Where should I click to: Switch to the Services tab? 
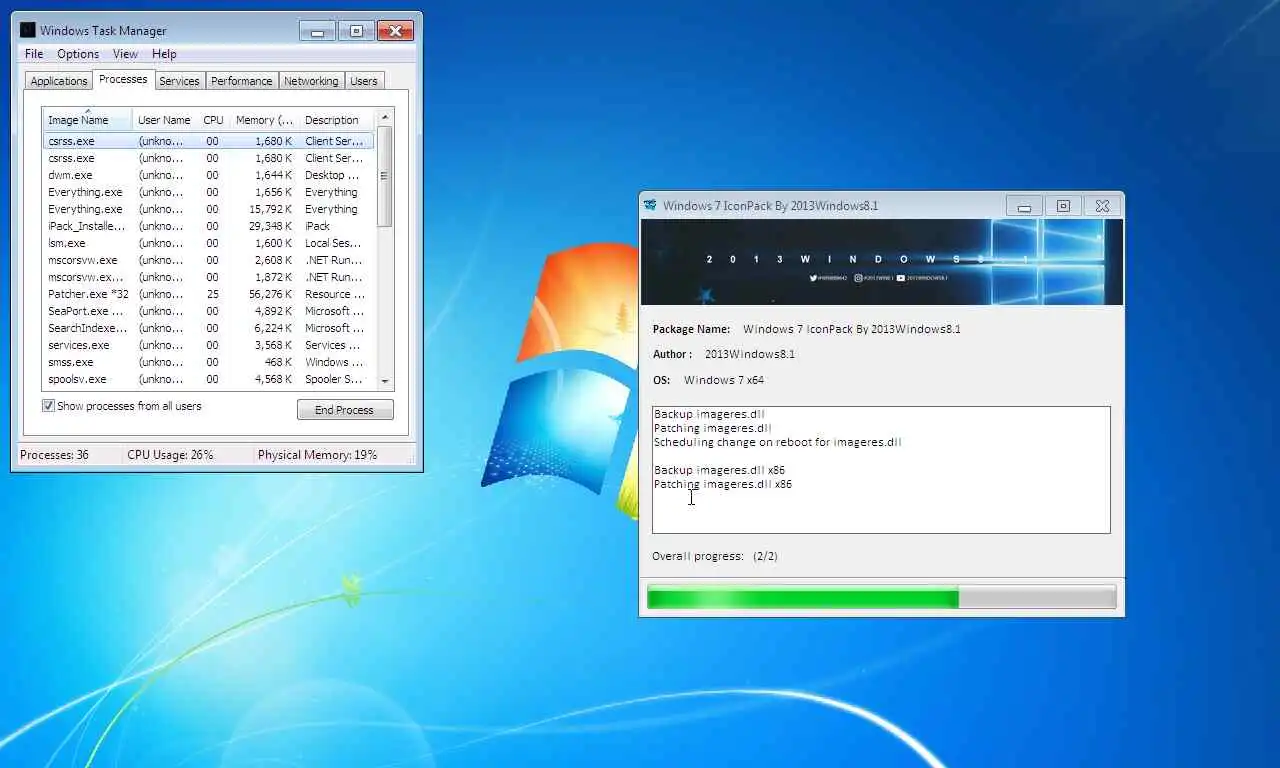pyautogui.click(x=179, y=81)
